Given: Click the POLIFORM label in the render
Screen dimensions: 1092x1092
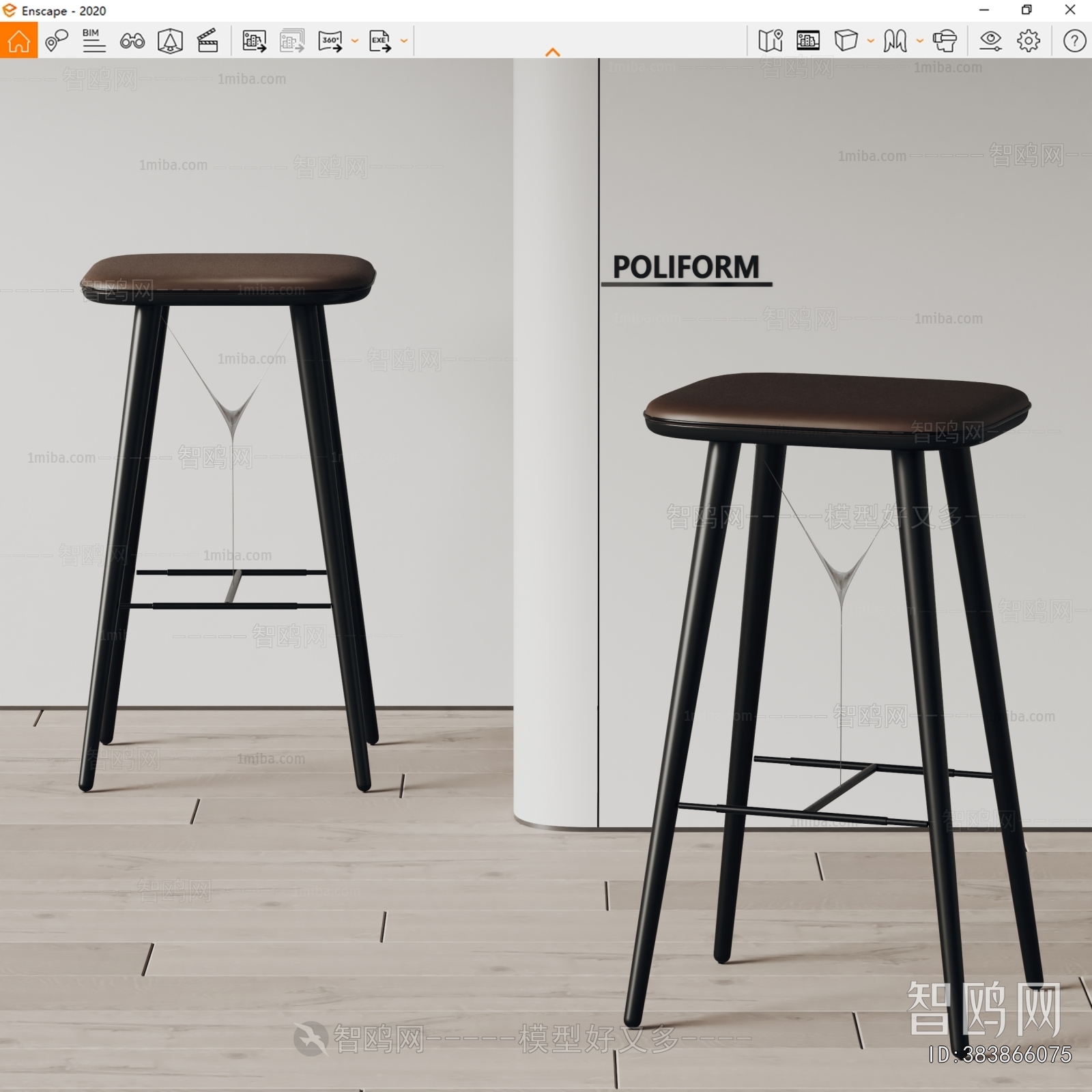Looking at the screenshot, I should [x=686, y=267].
